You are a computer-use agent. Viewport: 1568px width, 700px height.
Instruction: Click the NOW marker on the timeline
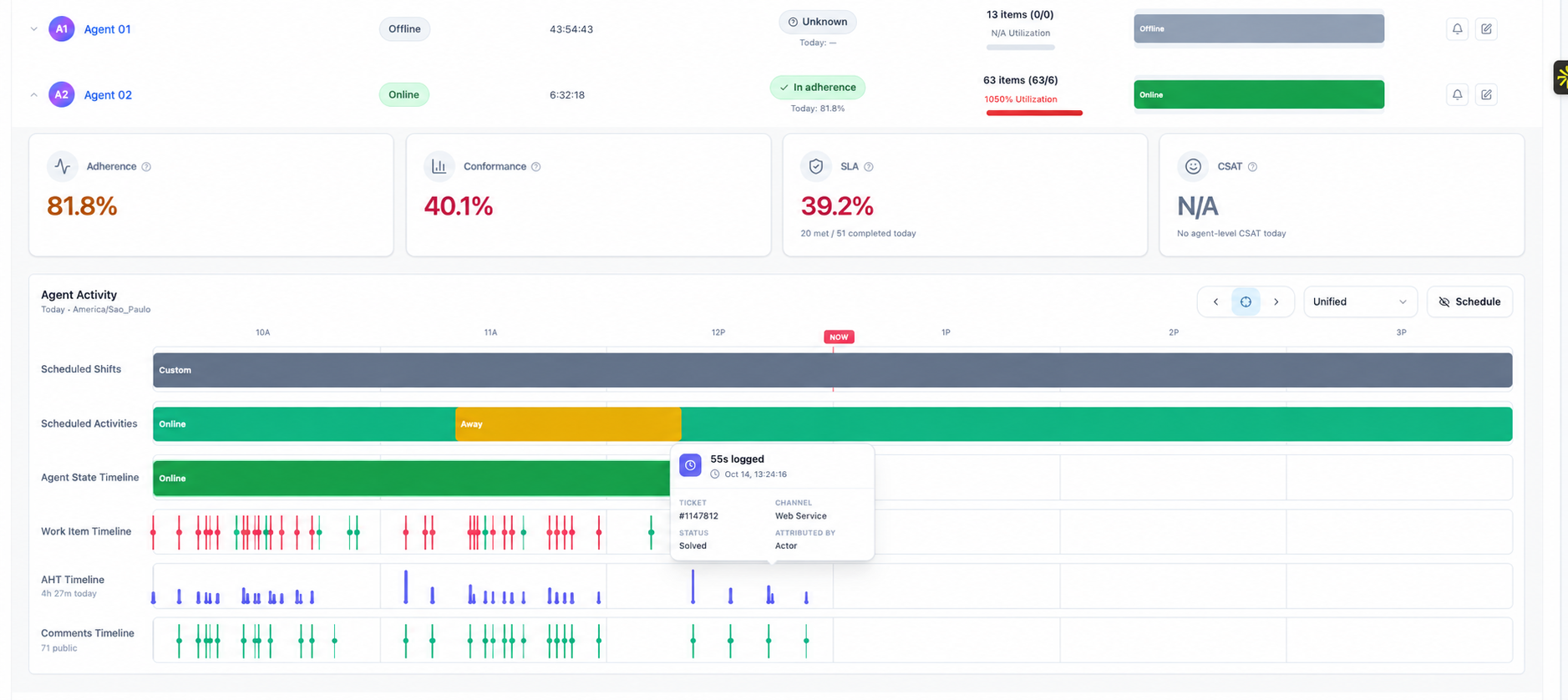pos(839,337)
